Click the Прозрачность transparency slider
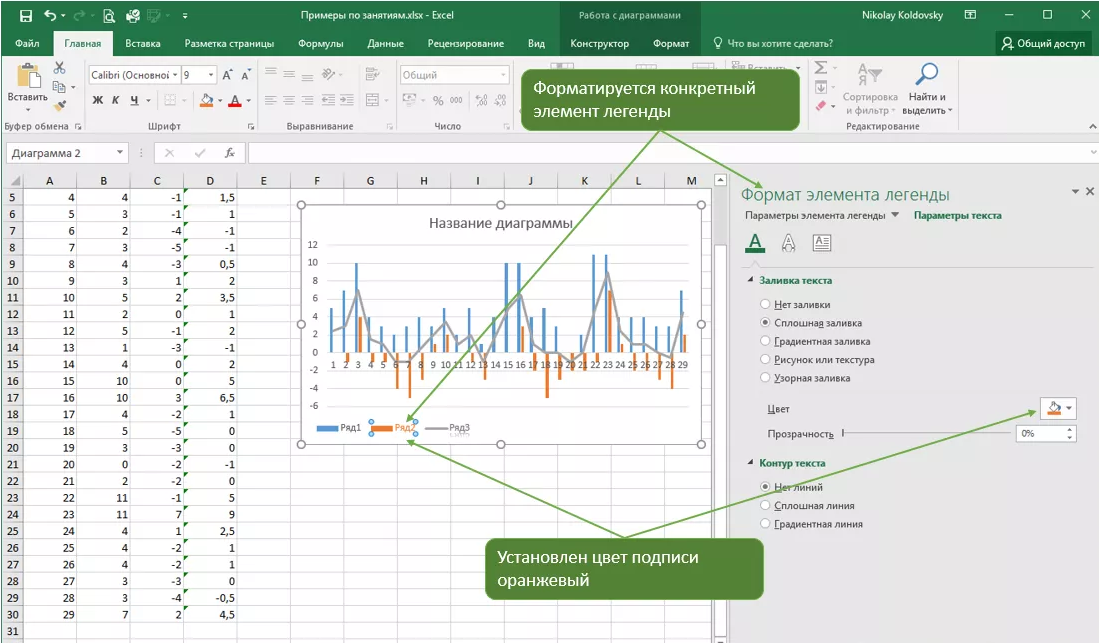The image size is (1099, 643). pos(925,433)
